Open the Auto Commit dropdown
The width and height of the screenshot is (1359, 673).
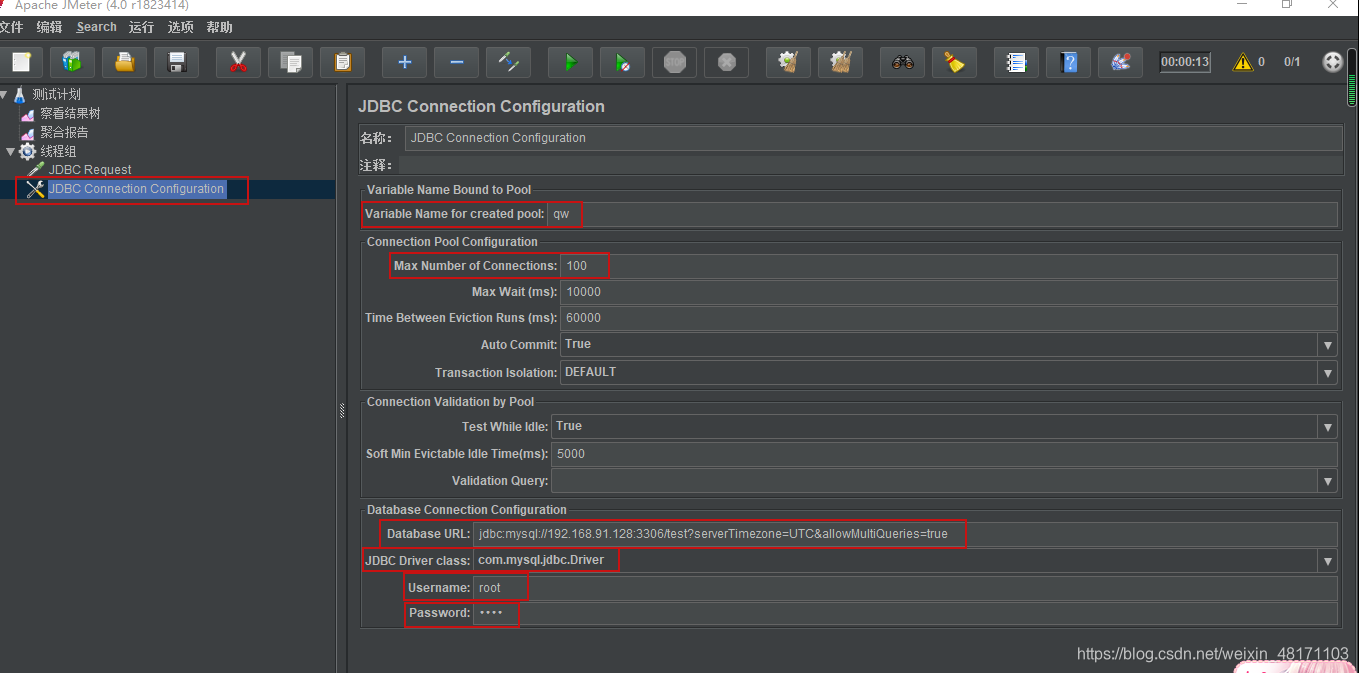1327,345
